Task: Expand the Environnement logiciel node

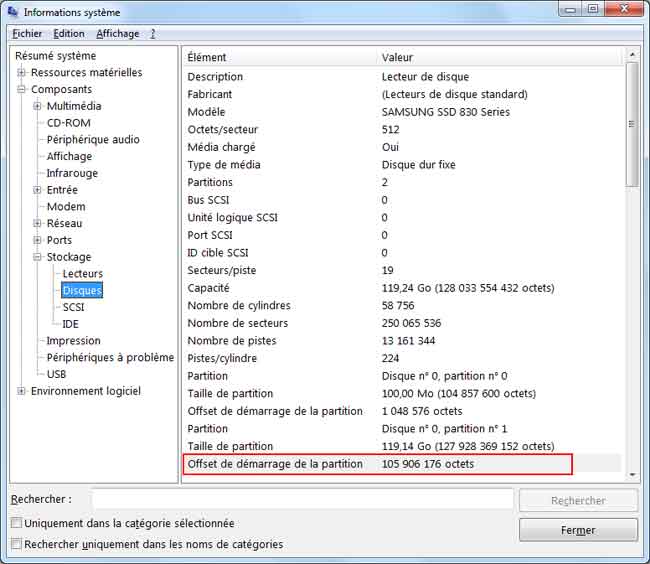Action: click(x=22, y=391)
